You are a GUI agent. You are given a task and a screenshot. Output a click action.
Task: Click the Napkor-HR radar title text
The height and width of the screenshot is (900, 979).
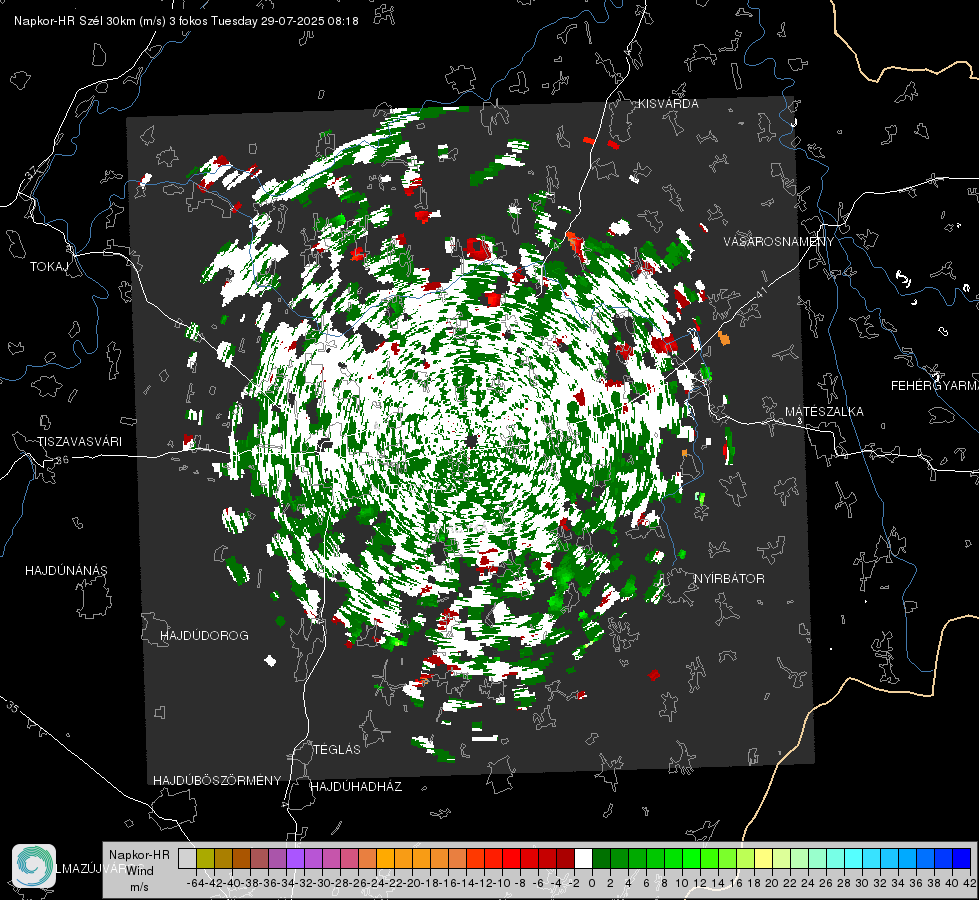point(186,21)
